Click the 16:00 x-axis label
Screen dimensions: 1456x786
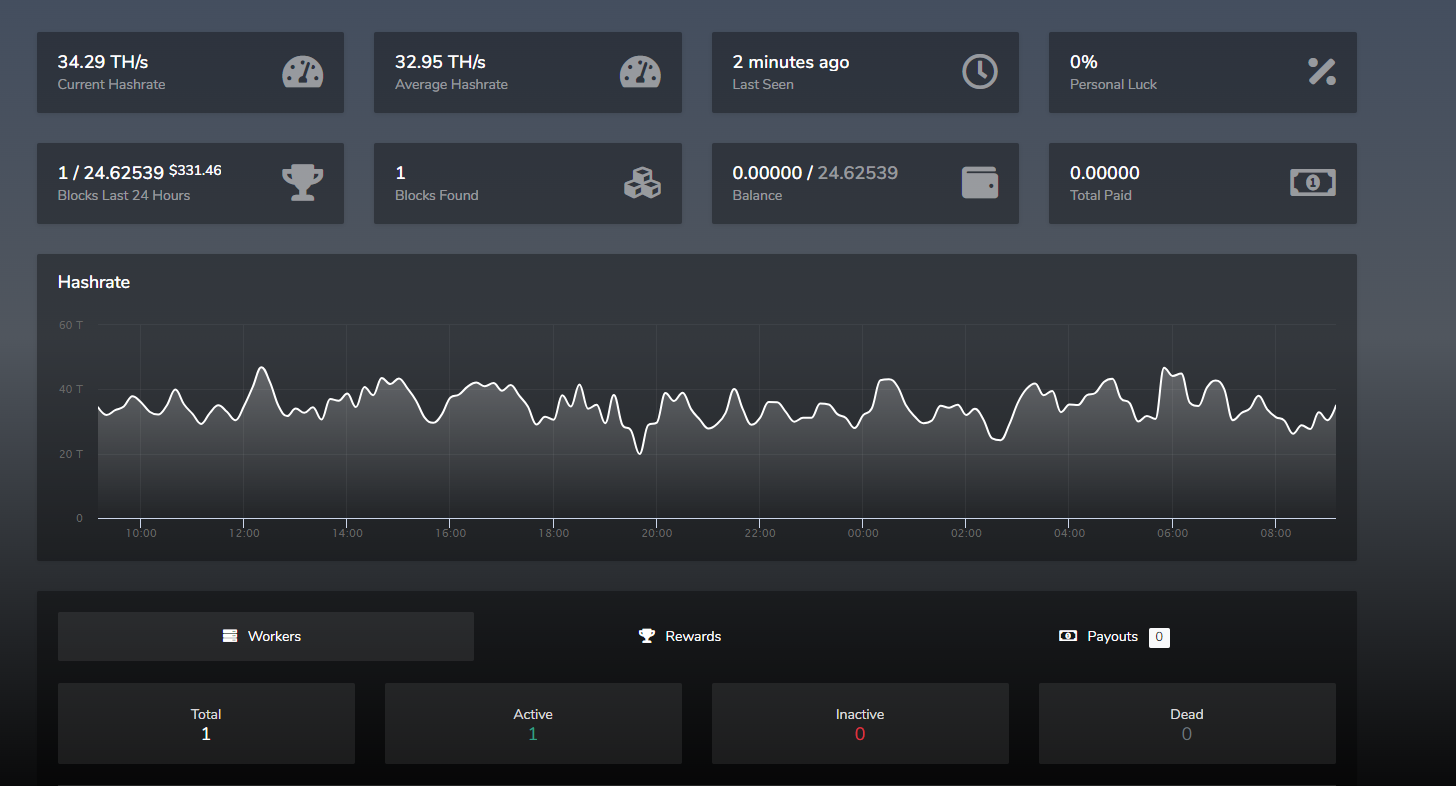[x=450, y=533]
